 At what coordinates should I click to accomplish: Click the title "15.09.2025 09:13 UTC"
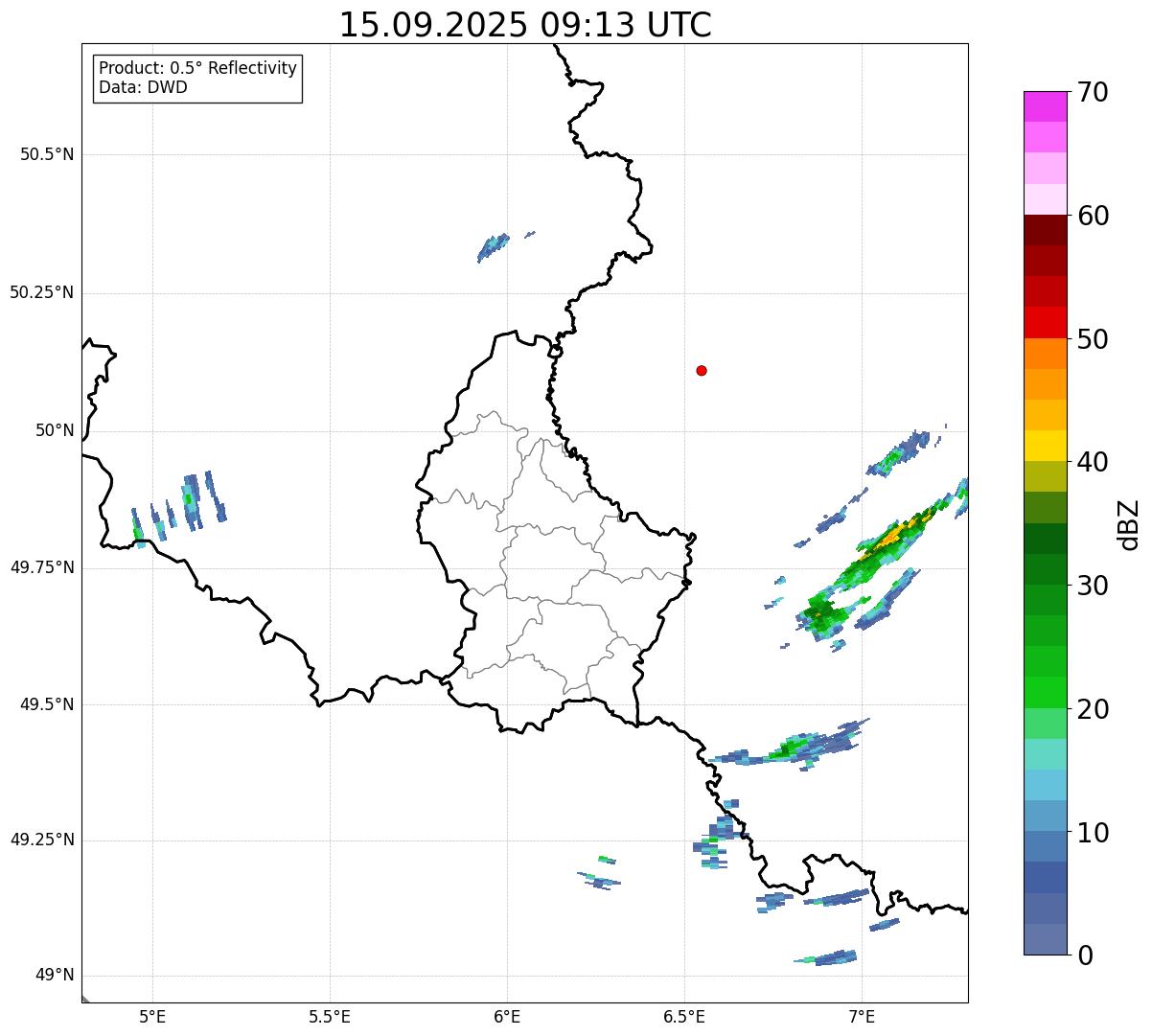pyautogui.click(x=525, y=25)
